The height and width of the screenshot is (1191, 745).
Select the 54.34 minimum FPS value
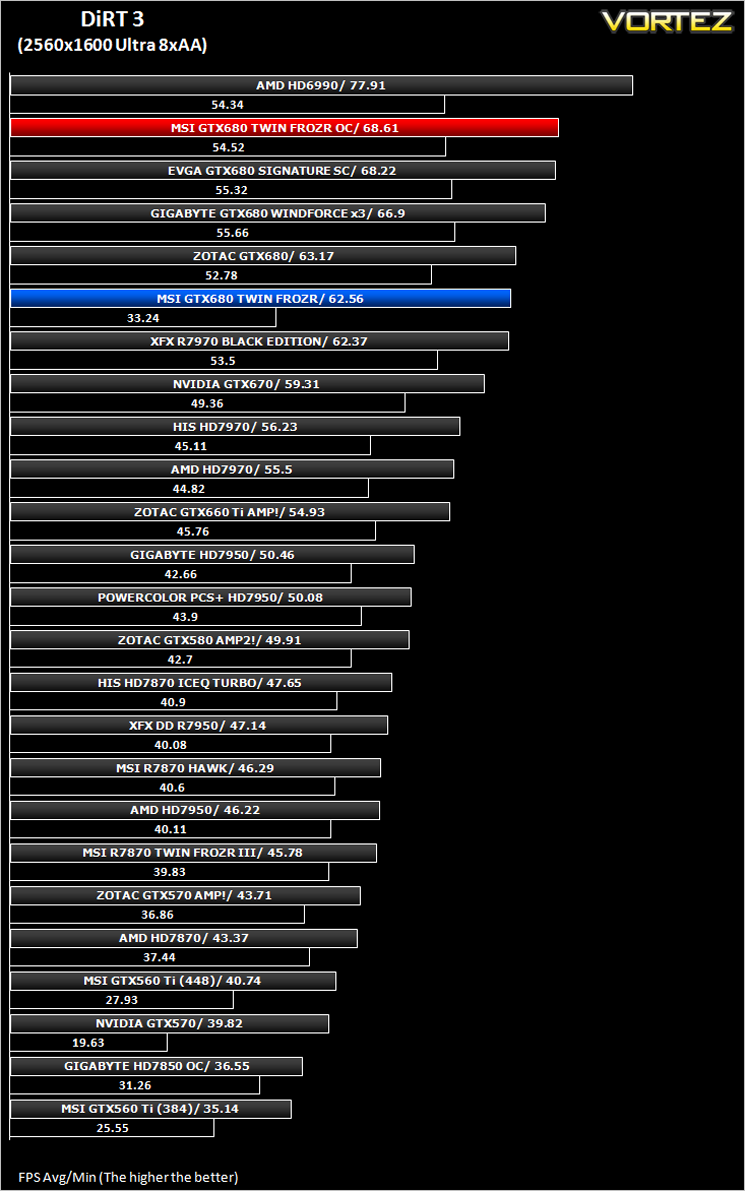pos(227,105)
